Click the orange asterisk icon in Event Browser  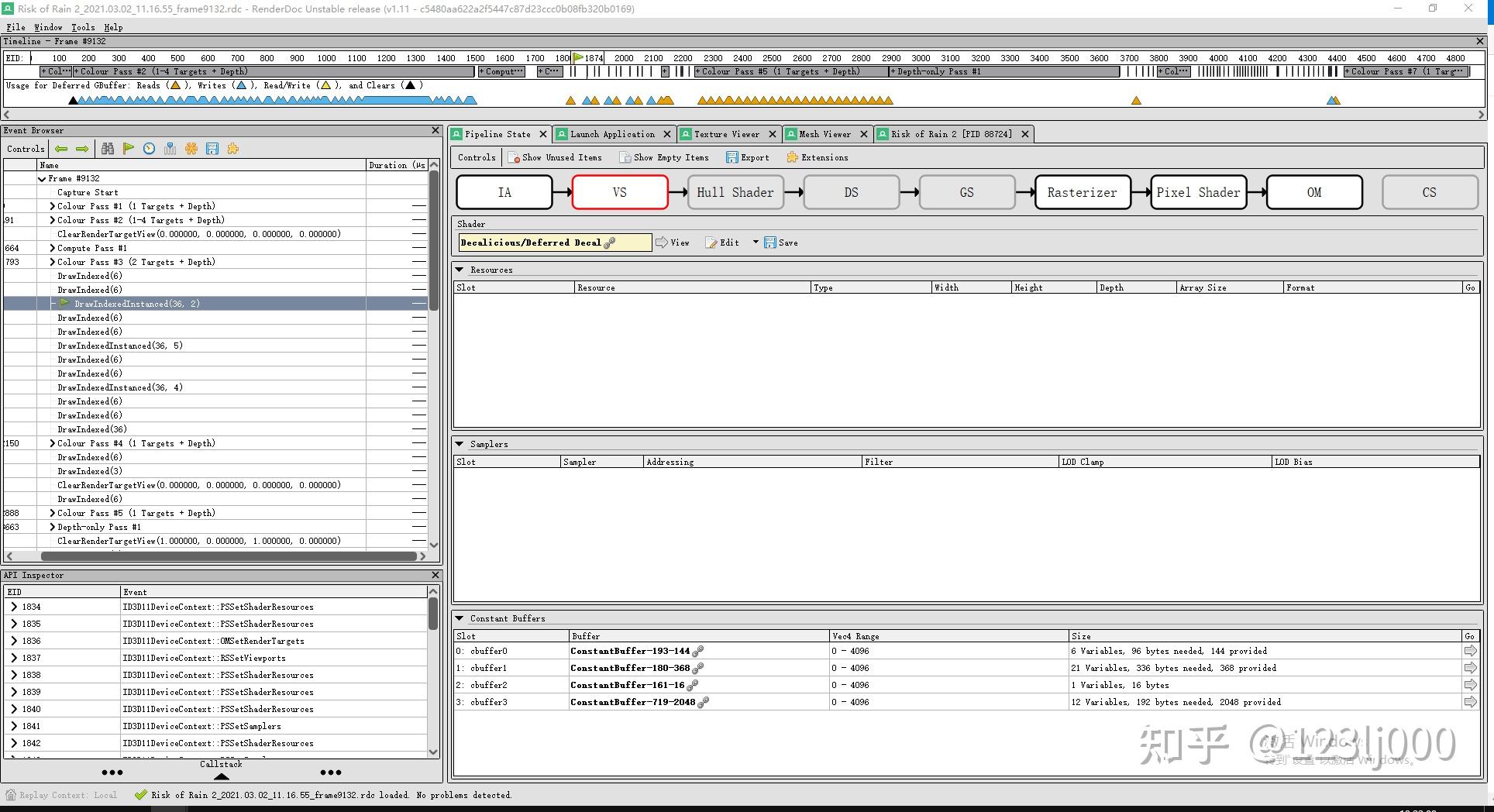click(x=191, y=149)
